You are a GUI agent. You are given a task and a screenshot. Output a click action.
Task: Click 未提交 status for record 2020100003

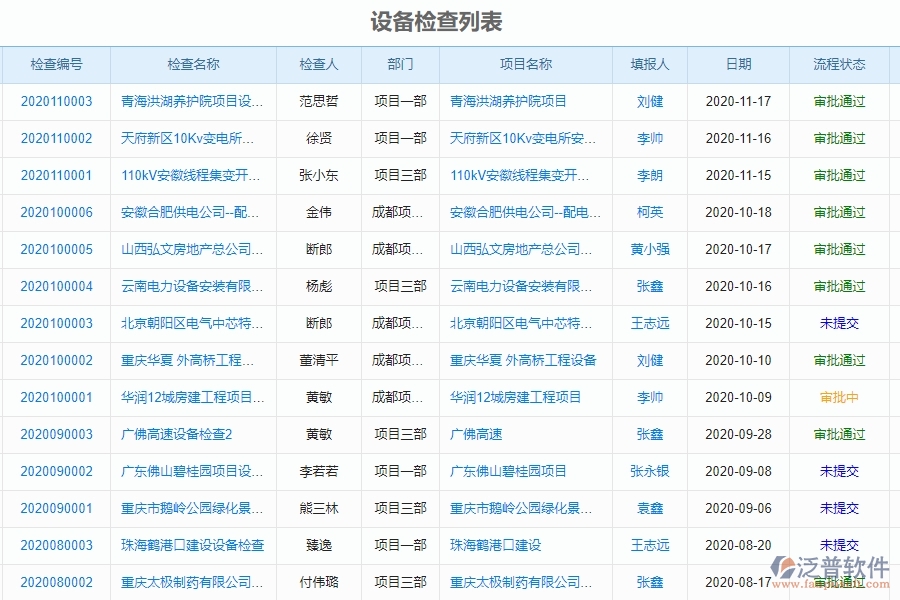pyautogui.click(x=841, y=323)
